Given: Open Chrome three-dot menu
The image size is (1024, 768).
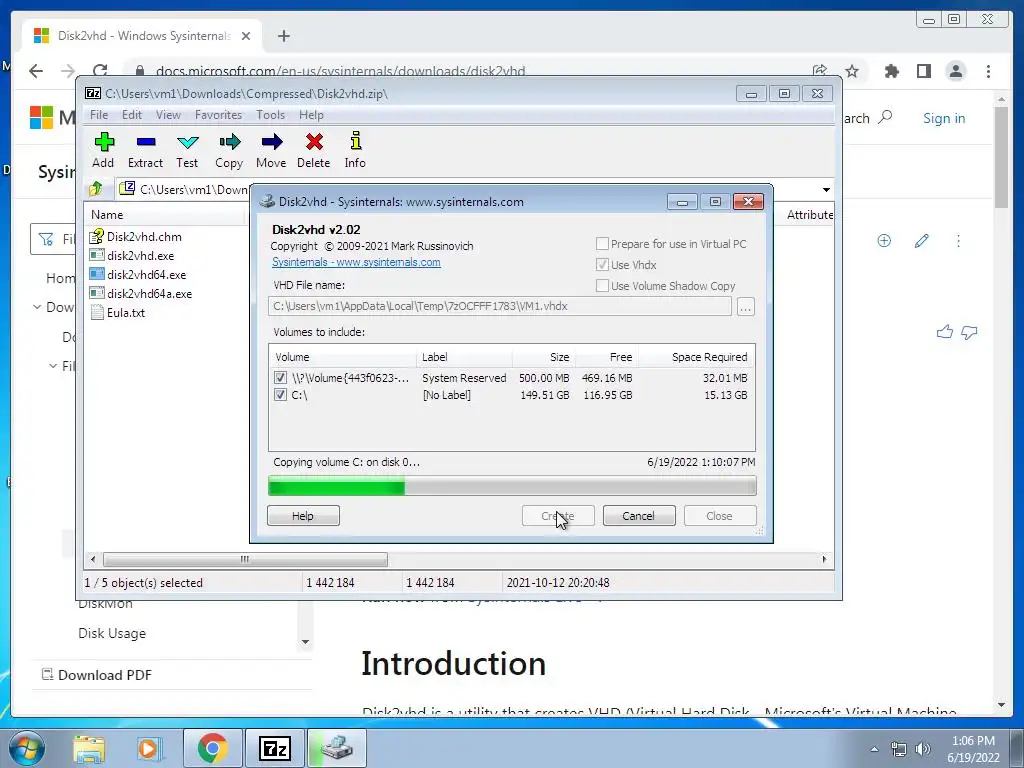Looking at the screenshot, I should [x=988, y=71].
